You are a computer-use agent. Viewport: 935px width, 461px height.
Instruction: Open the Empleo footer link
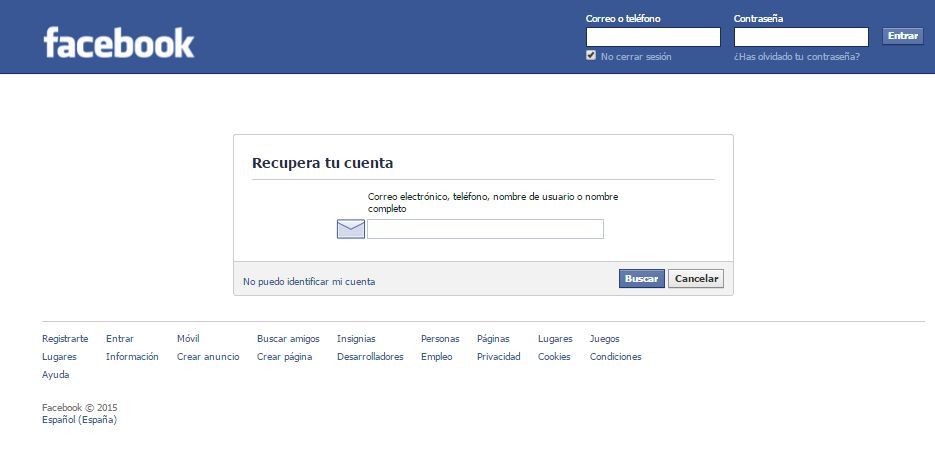tap(436, 357)
